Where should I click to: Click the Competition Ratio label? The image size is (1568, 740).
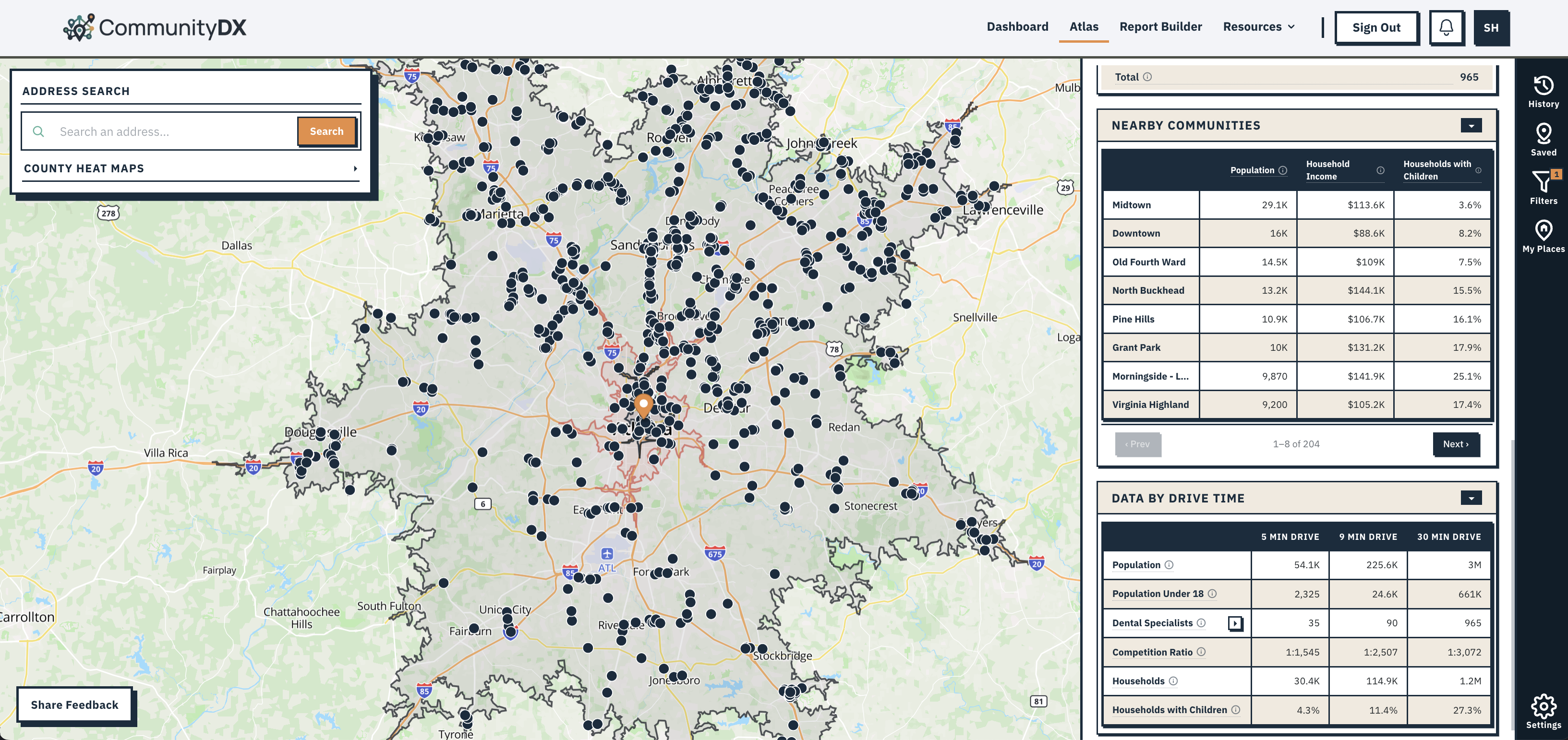[1152, 652]
